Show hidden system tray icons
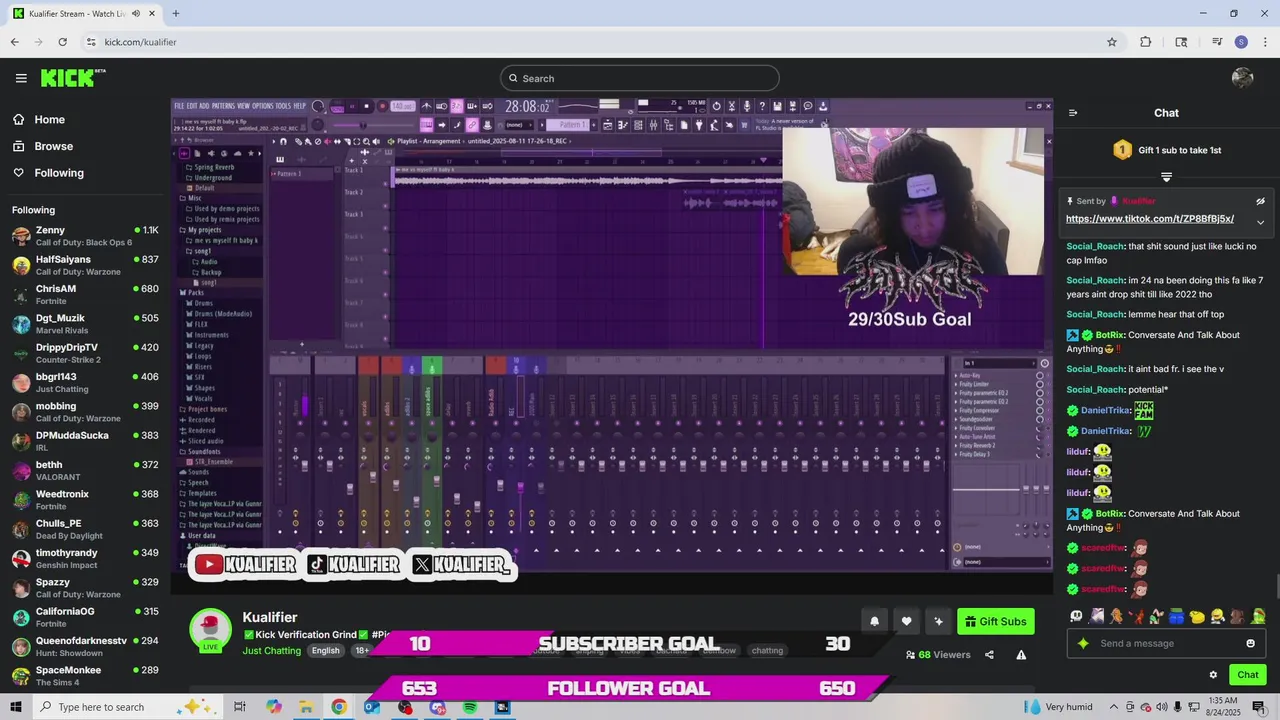 [x=1113, y=707]
